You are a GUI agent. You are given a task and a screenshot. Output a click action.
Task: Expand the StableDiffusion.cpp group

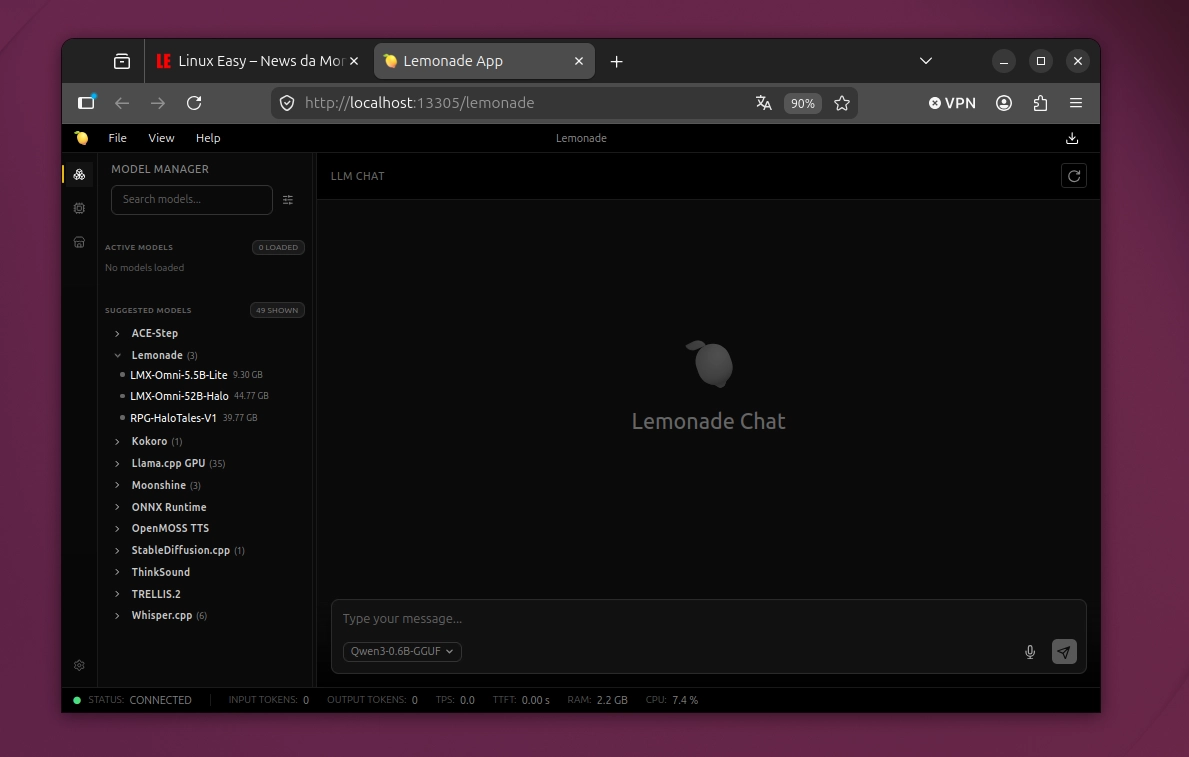pos(117,550)
